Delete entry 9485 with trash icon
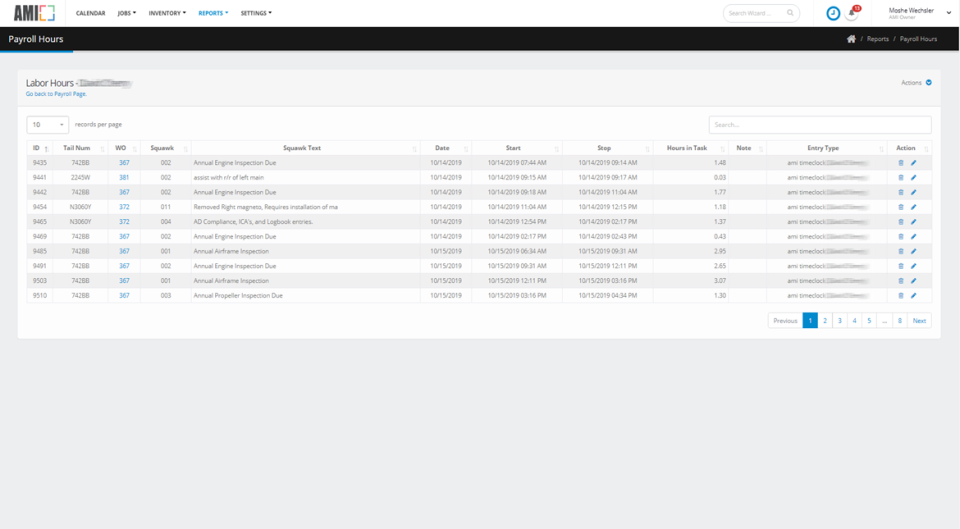The image size is (960, 529). point(901,251)
